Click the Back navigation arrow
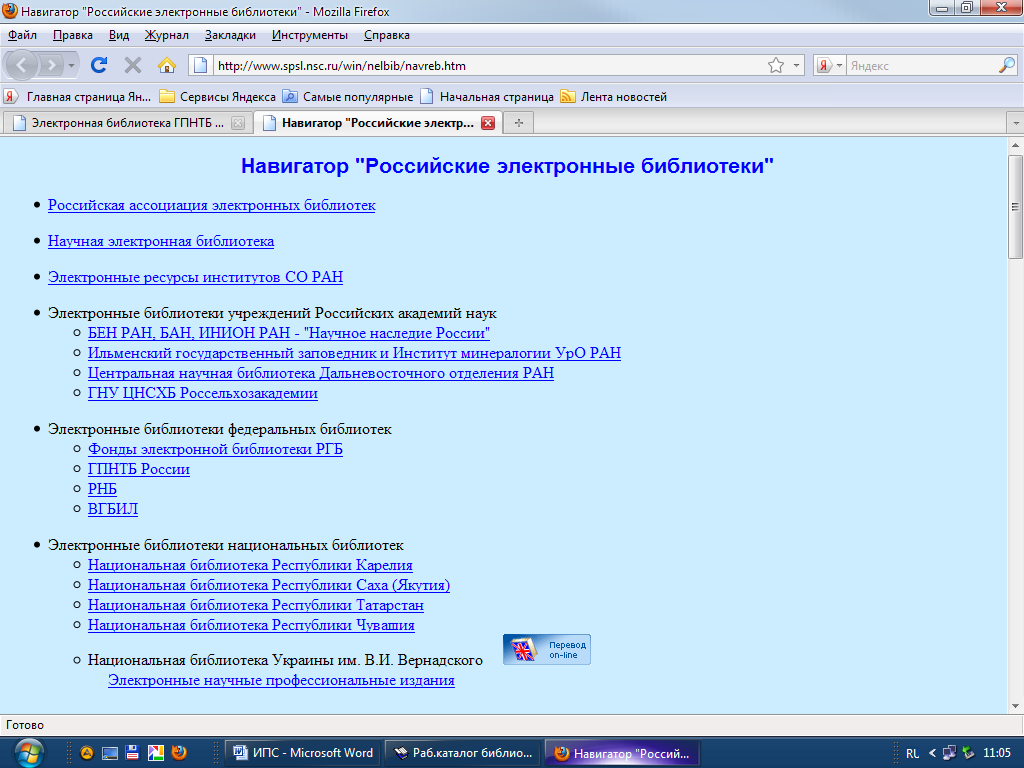The height and width of the screenshot is (768, 1024). point(22,65)
